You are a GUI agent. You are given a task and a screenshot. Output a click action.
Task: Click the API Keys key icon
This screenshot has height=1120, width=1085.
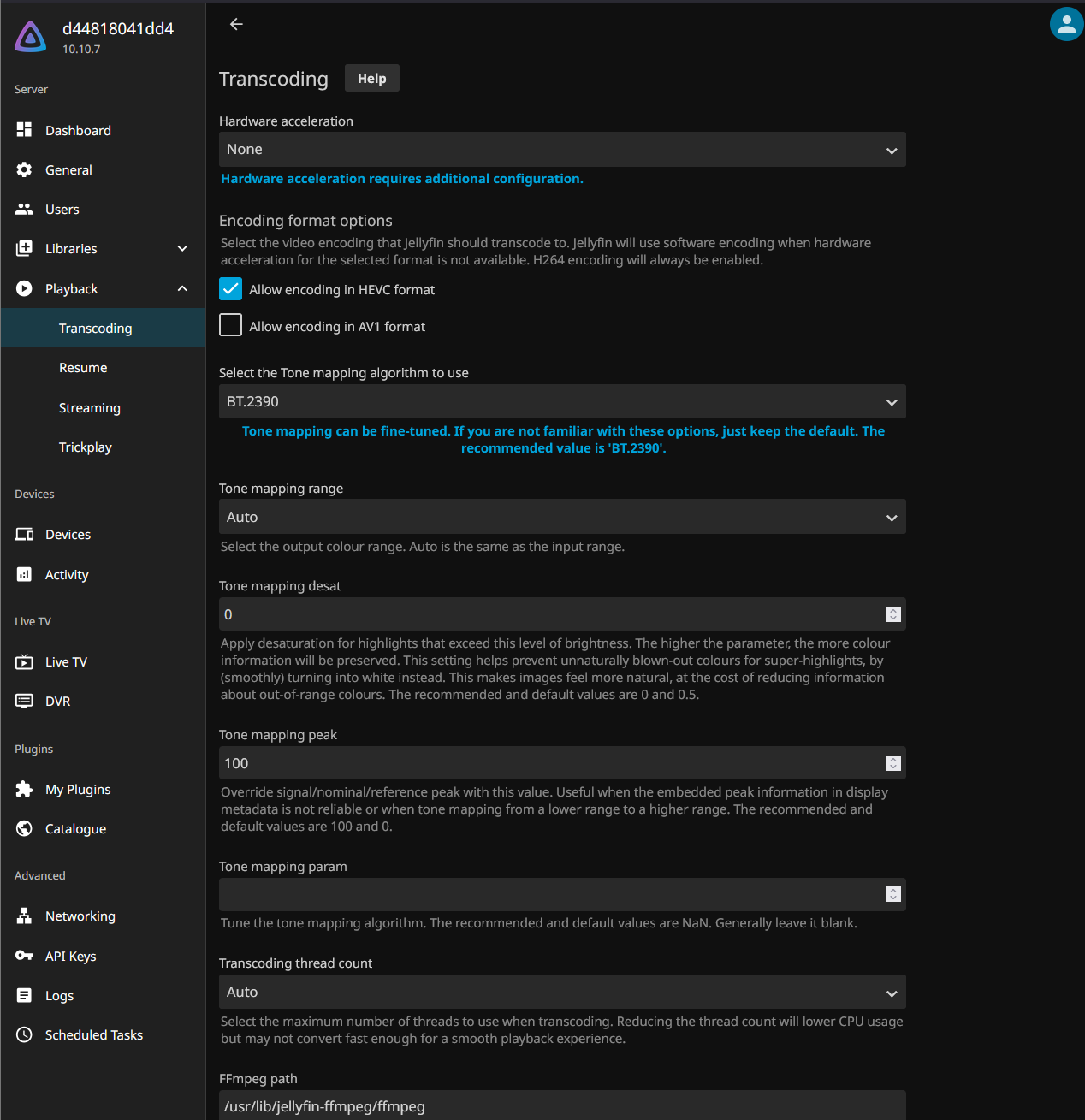[x=24, y=956]
